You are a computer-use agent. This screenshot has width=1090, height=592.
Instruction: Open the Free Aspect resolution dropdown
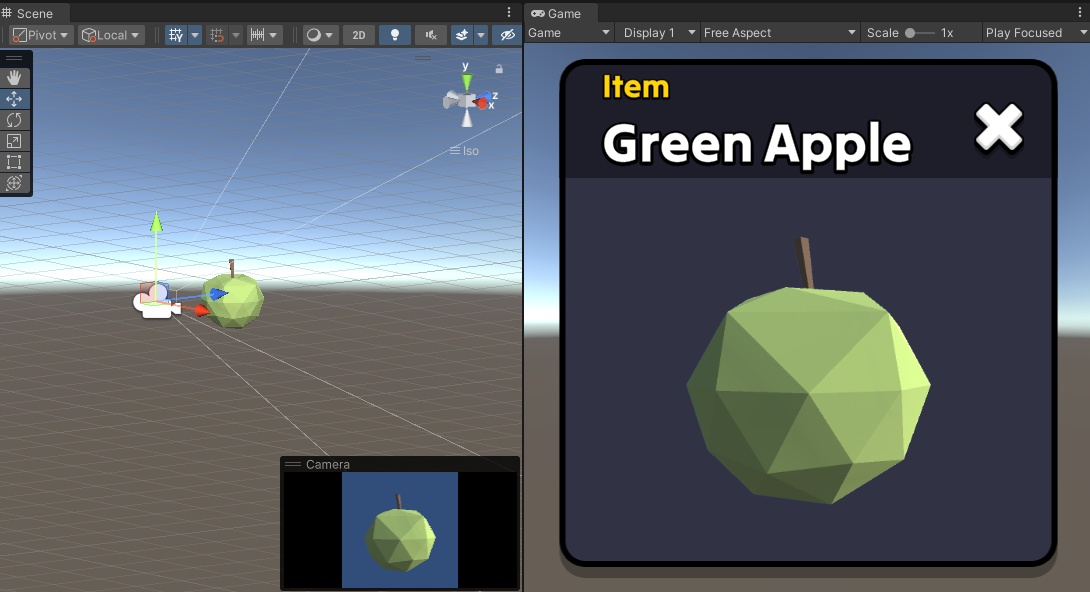pyautogui.click(x=779, y=33)
